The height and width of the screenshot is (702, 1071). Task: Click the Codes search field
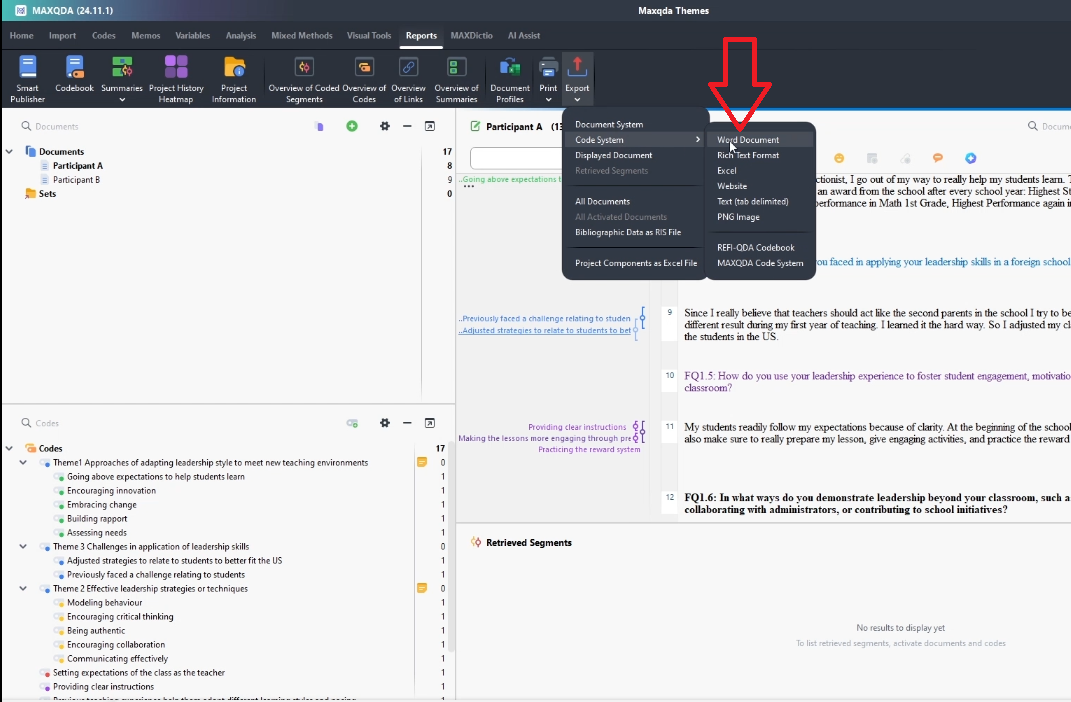point(150,423)
